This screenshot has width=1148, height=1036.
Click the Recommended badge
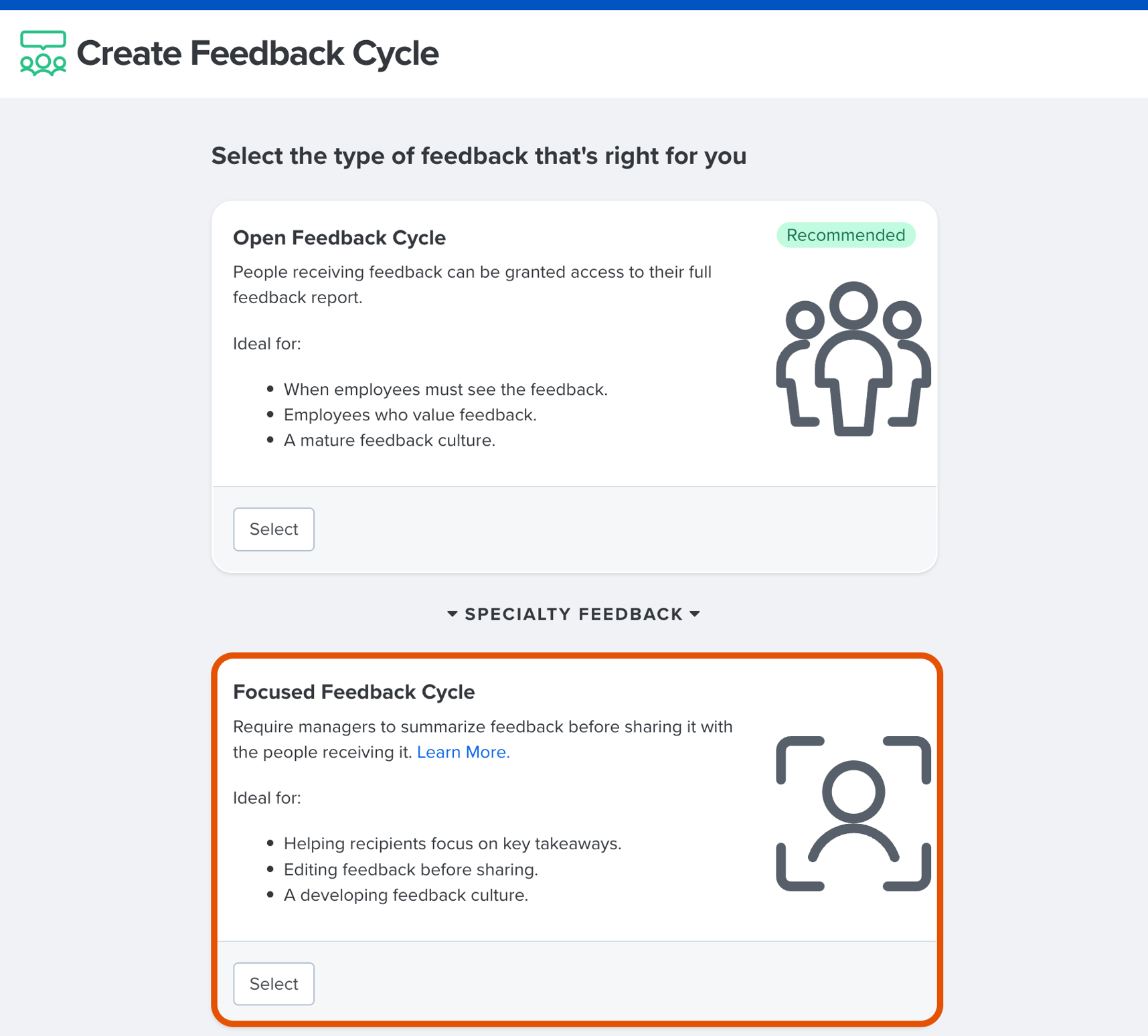tap(845, 235)
